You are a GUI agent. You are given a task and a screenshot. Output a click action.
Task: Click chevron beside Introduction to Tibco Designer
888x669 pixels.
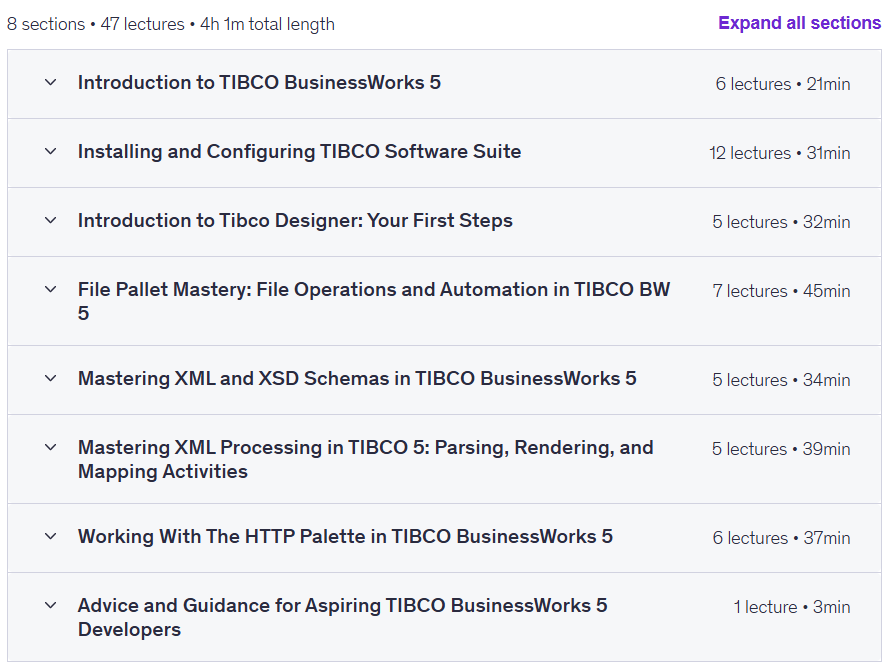(x=50, y=221)
